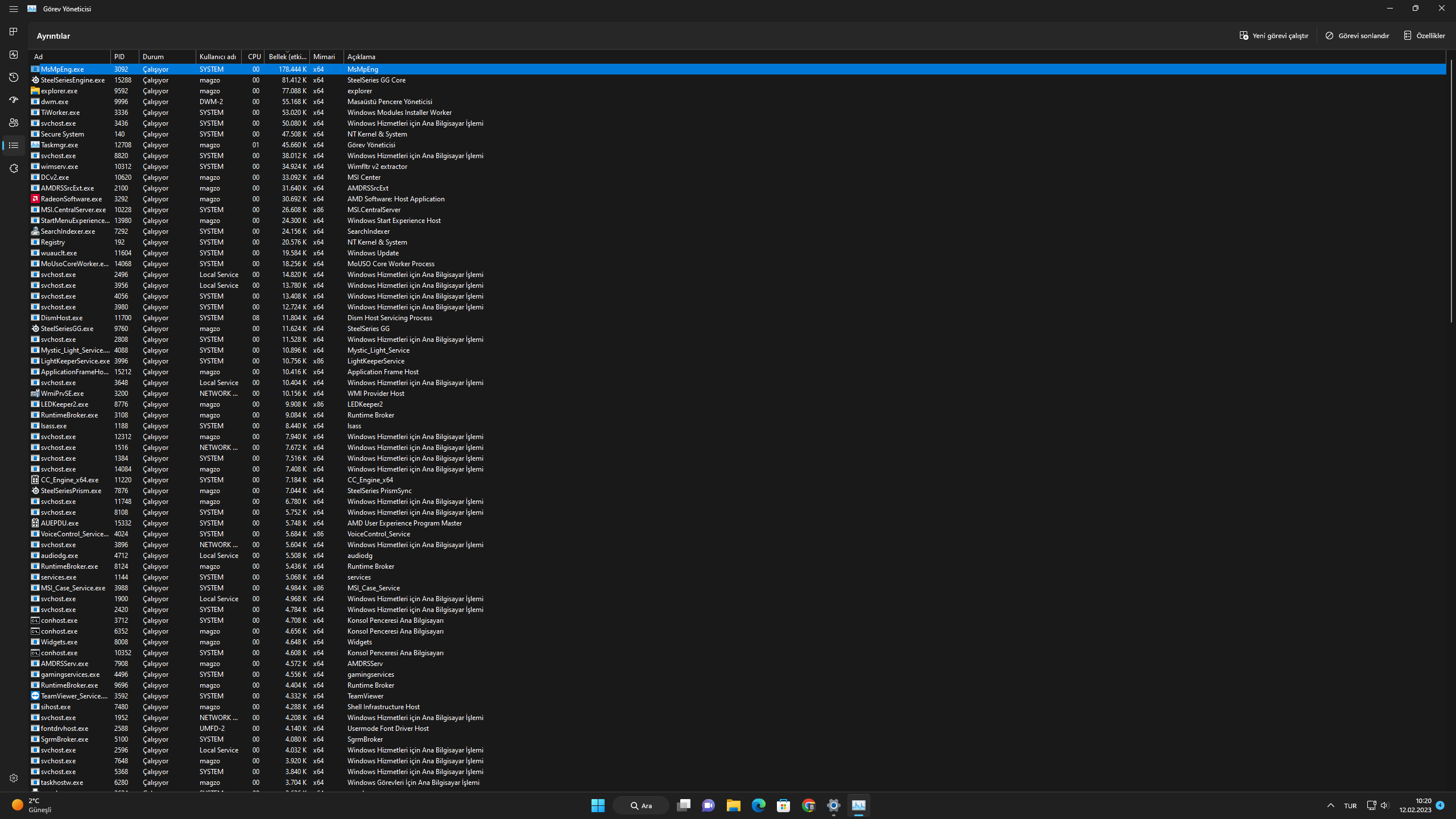Sort by Kullanıcı adı column header
This screenshot has width=1456, height=819.
coord(218,56)
